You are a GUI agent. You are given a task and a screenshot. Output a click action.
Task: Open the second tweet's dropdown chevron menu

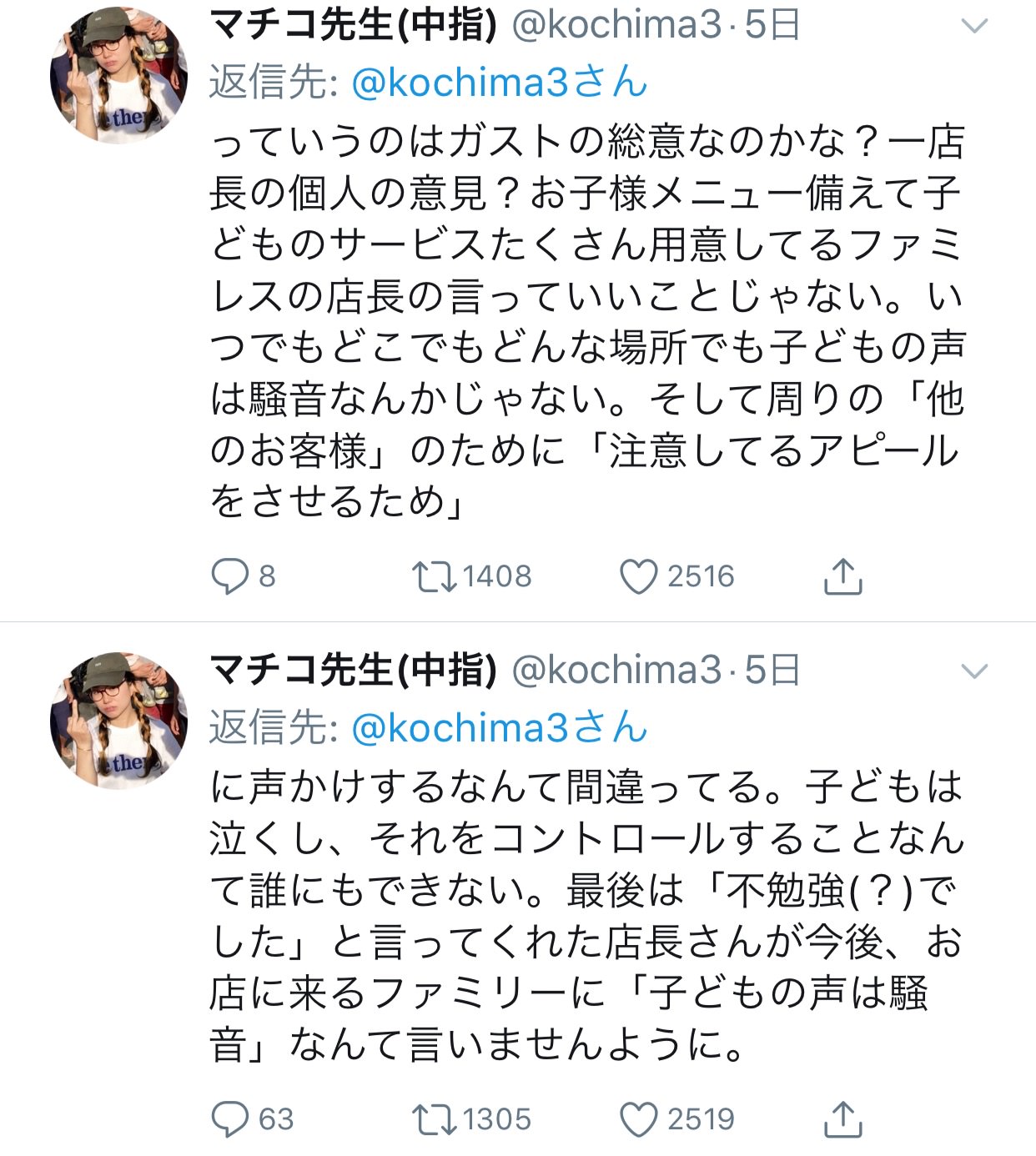(x=974, y=671)
